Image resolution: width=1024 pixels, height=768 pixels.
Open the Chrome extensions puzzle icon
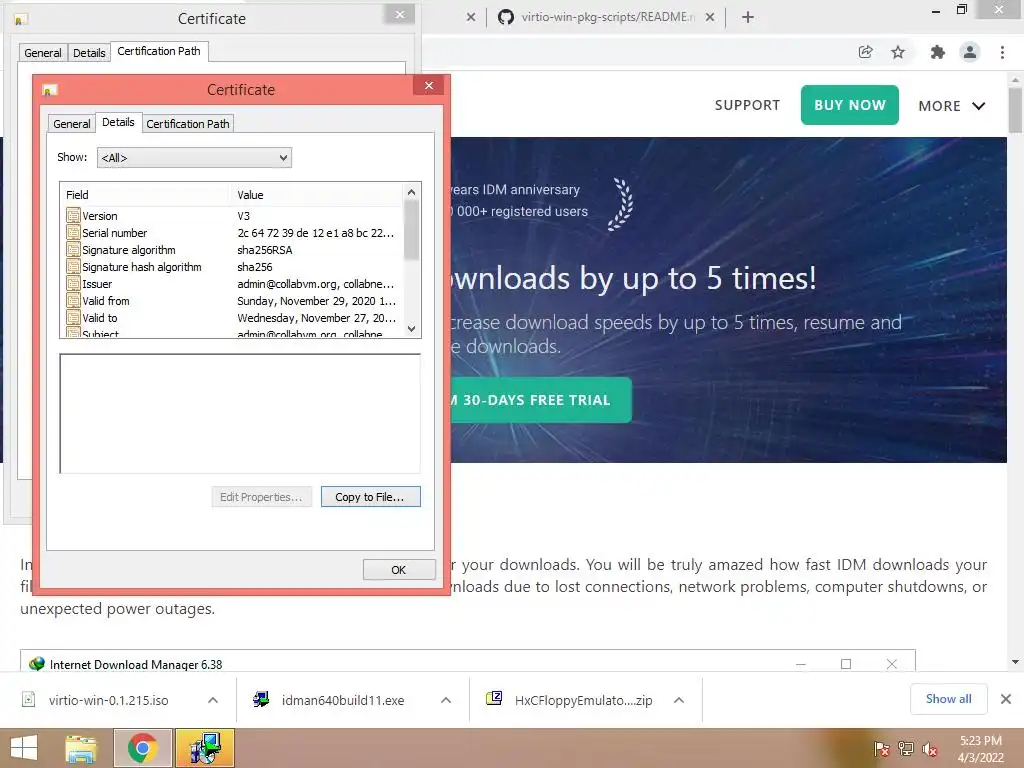click(x=937, y=52)
